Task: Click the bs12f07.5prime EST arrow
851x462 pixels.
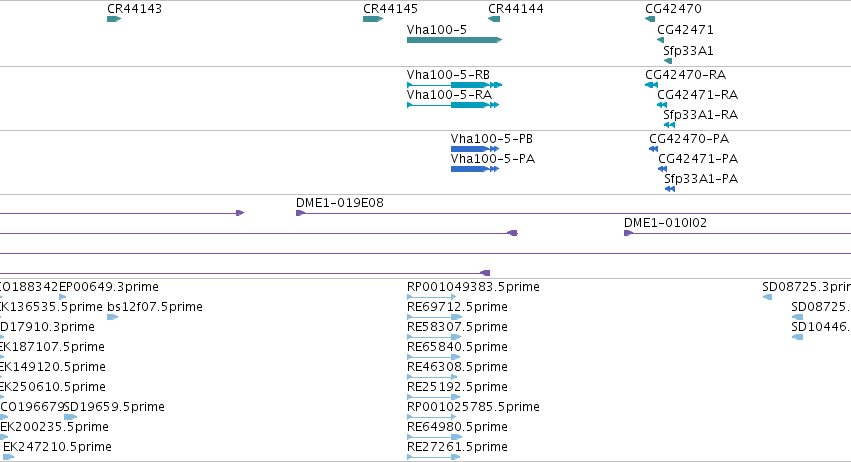Action: [112, 317]
